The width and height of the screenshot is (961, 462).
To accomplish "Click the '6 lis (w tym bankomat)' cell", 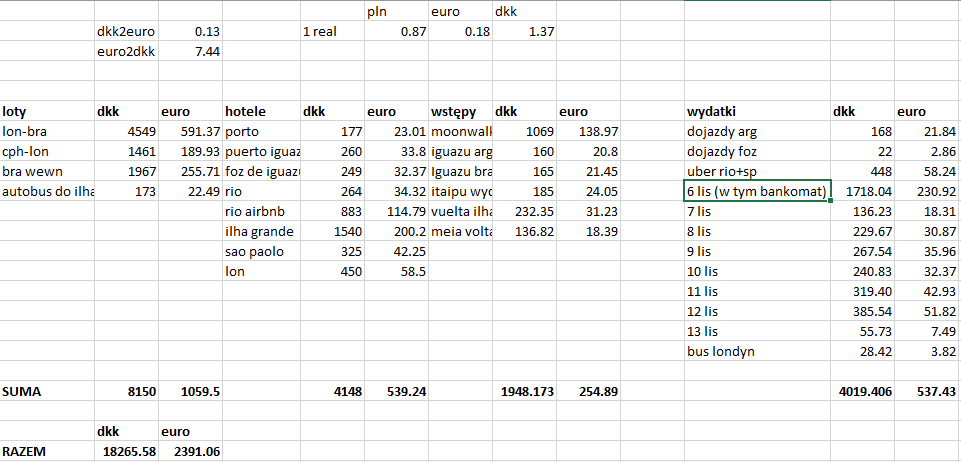I will (x=758, y=191).
